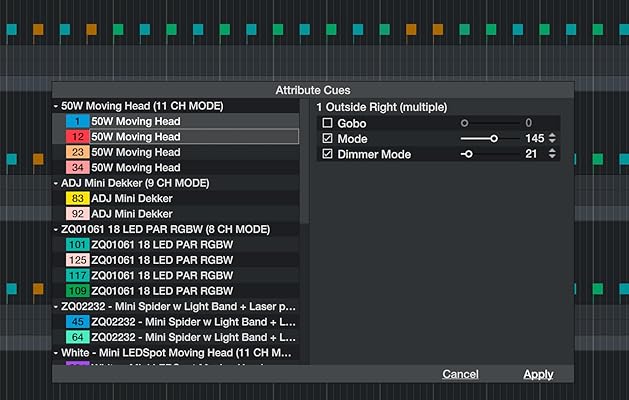Click the pink 92 ADJ Mini Dekker chip
The image size is (629, 400).
click(77, 213)
